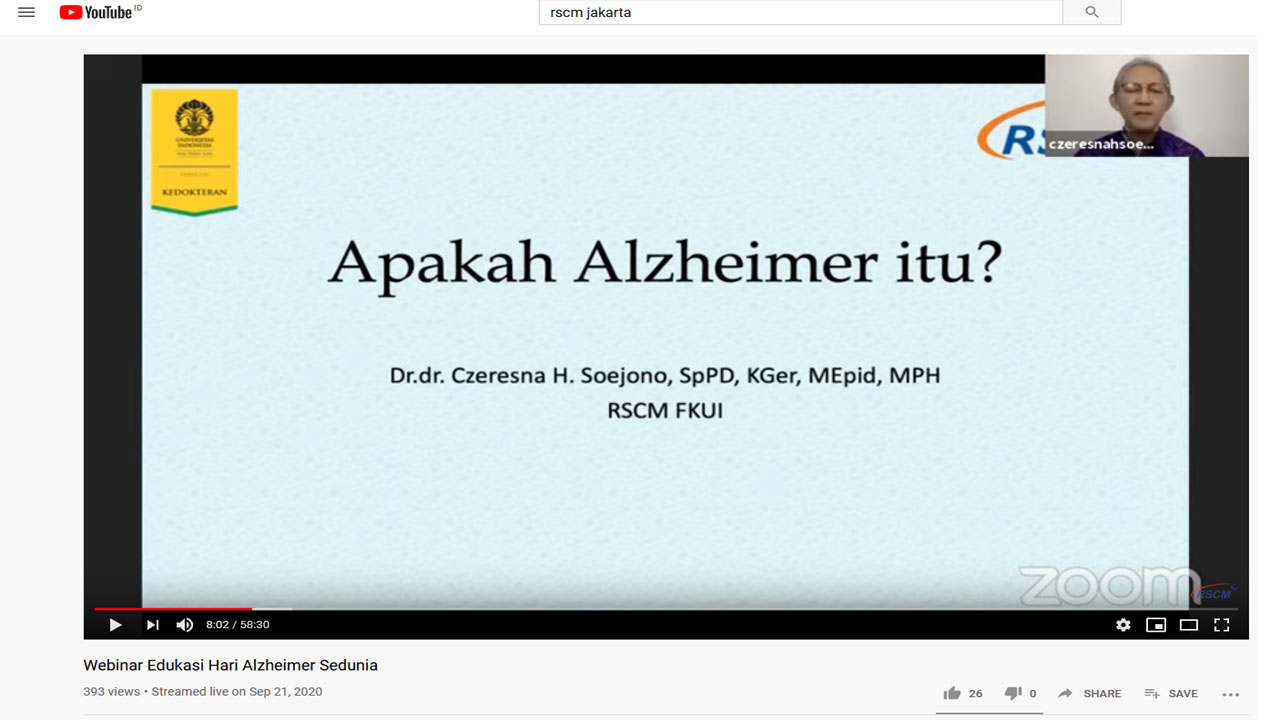Go to the YouTube home logo
The height and width of the screenshot is (720, 1280).
coord(98,13)
